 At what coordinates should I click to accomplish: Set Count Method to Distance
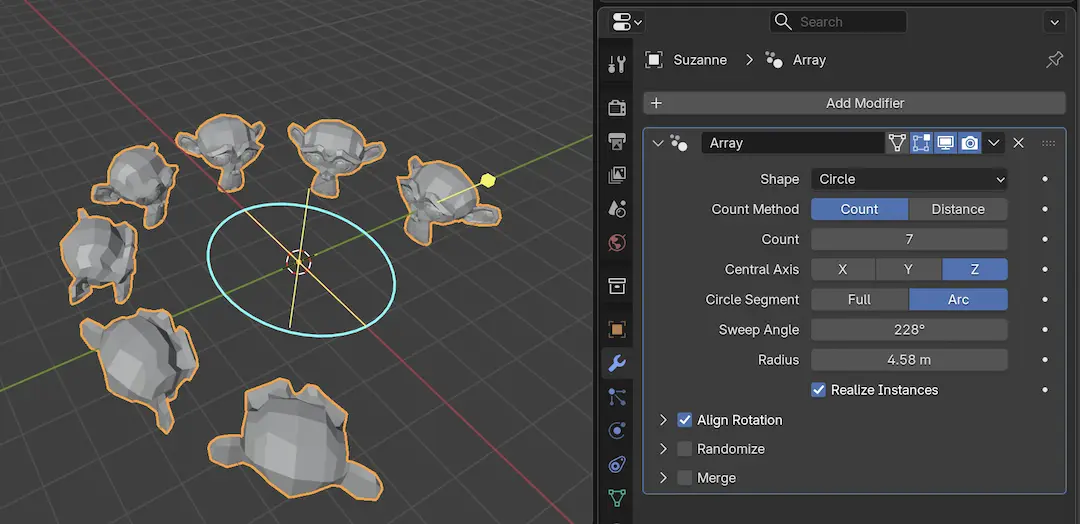pos(957,209)
